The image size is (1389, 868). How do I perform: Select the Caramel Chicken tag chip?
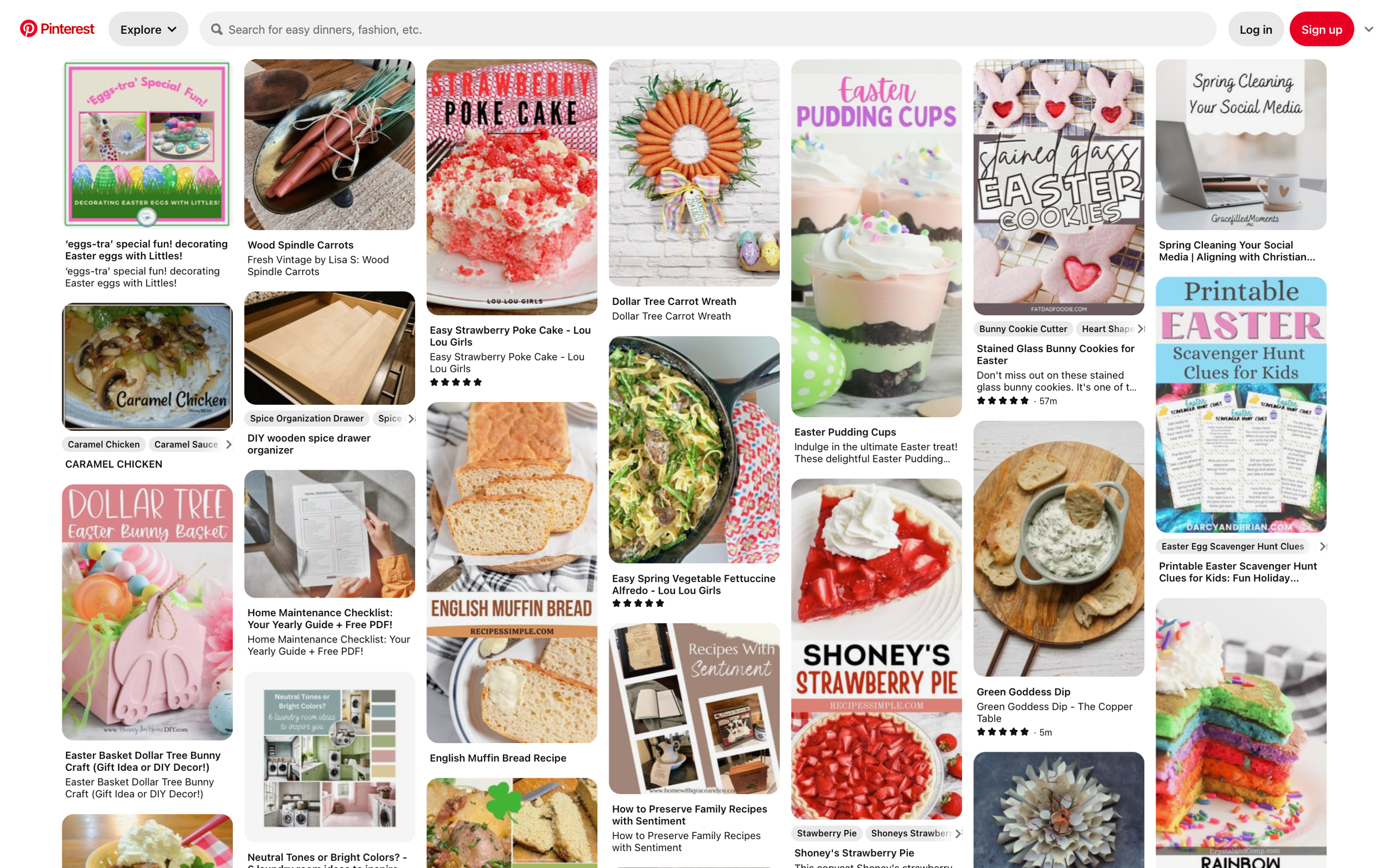point(104,444)
